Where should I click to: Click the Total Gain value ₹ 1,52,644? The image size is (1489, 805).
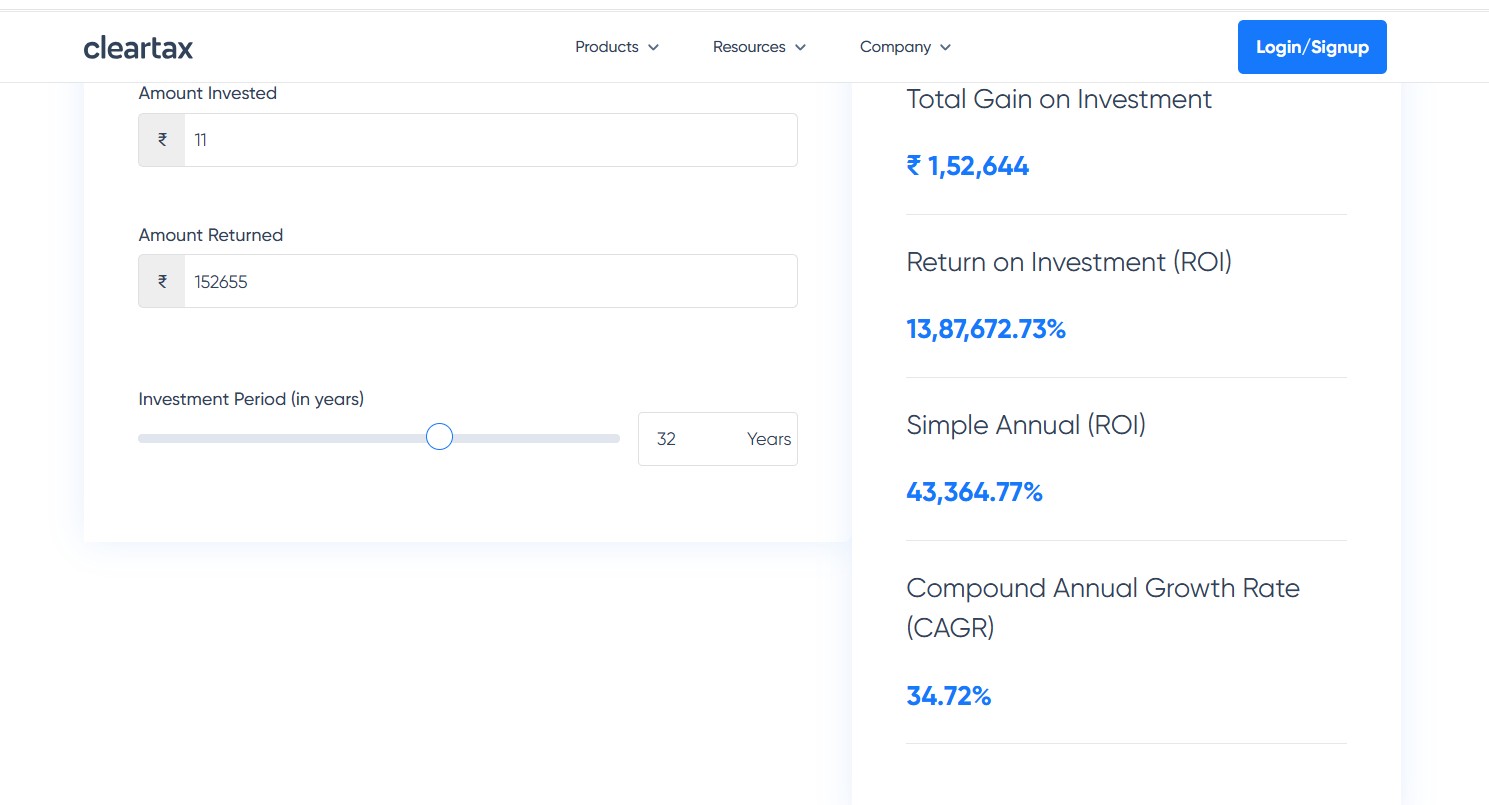click(967, 166)
